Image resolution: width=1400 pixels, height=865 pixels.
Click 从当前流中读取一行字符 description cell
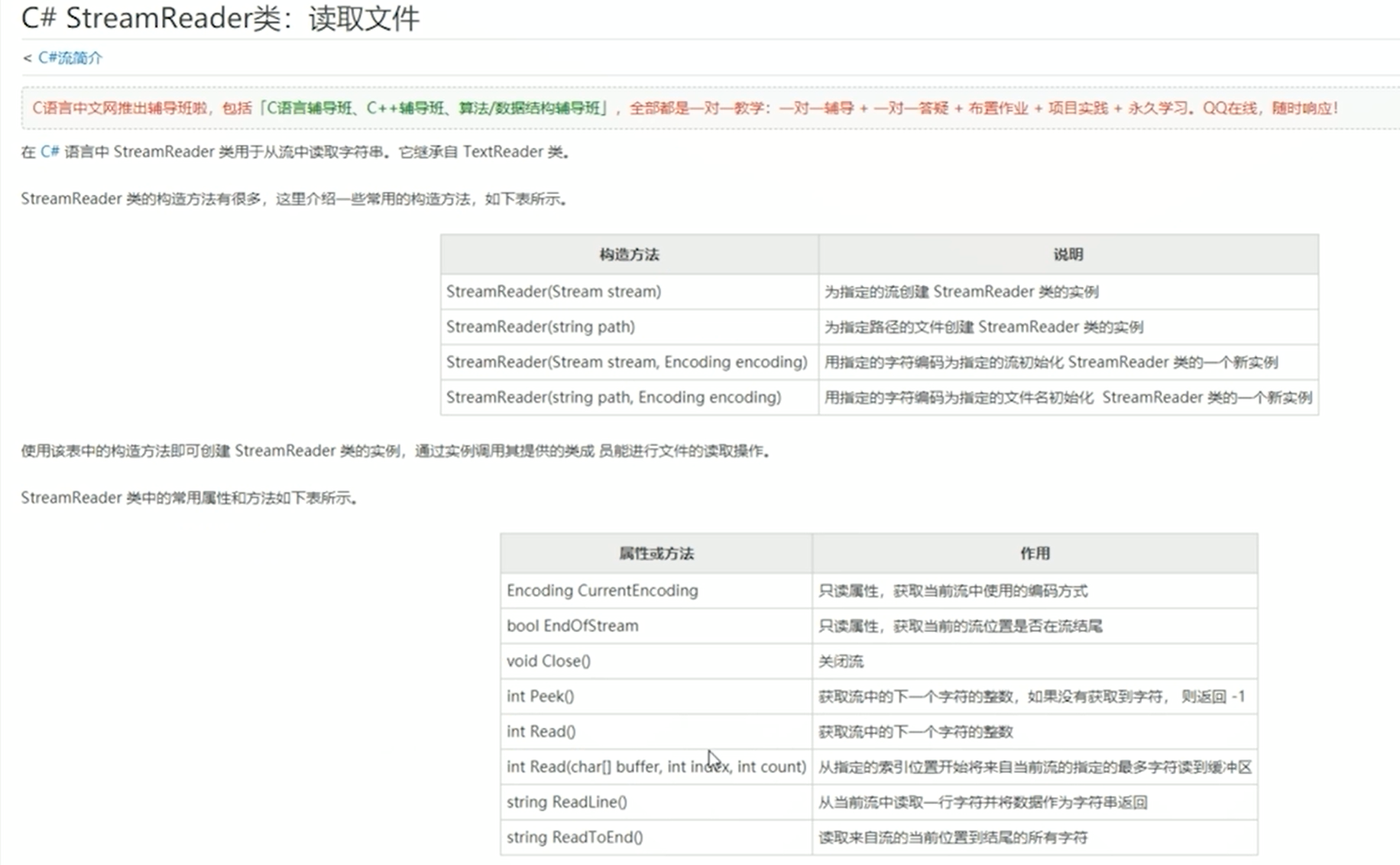[1035, 801]
